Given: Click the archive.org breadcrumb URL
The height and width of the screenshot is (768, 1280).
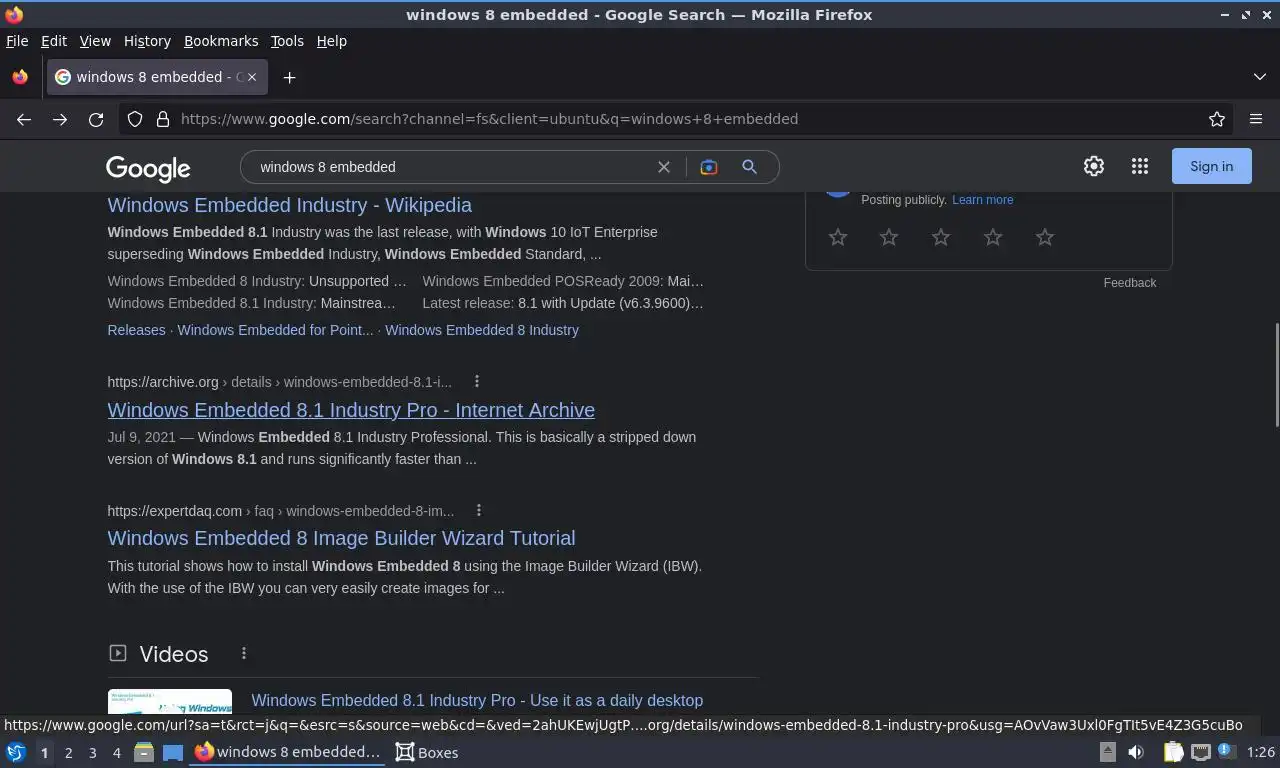Looking at the screenshot, I should (x=279, y=382).
